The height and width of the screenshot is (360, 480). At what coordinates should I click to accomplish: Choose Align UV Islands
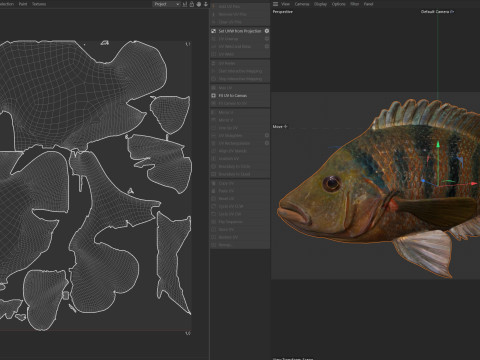point(240,151)
